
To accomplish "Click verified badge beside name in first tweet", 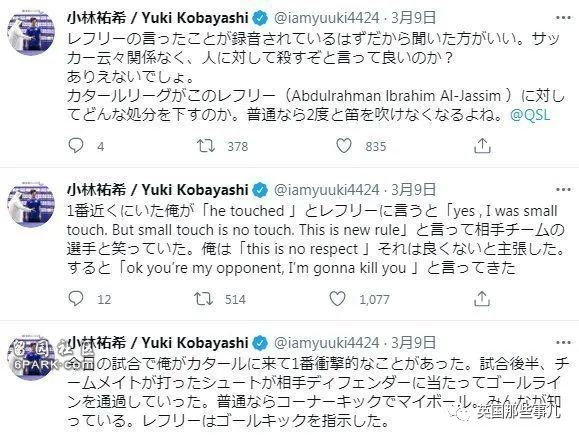I will point(260,18).
